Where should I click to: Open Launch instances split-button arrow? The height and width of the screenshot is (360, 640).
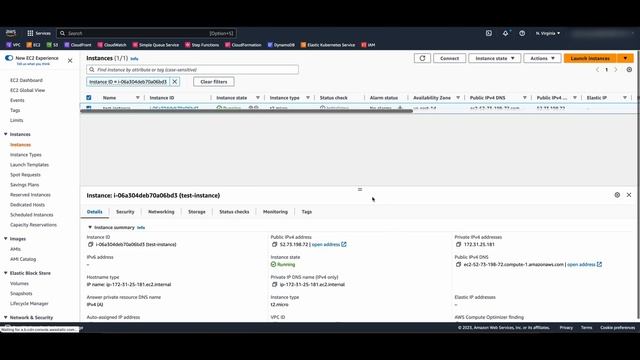pos(625,58)
